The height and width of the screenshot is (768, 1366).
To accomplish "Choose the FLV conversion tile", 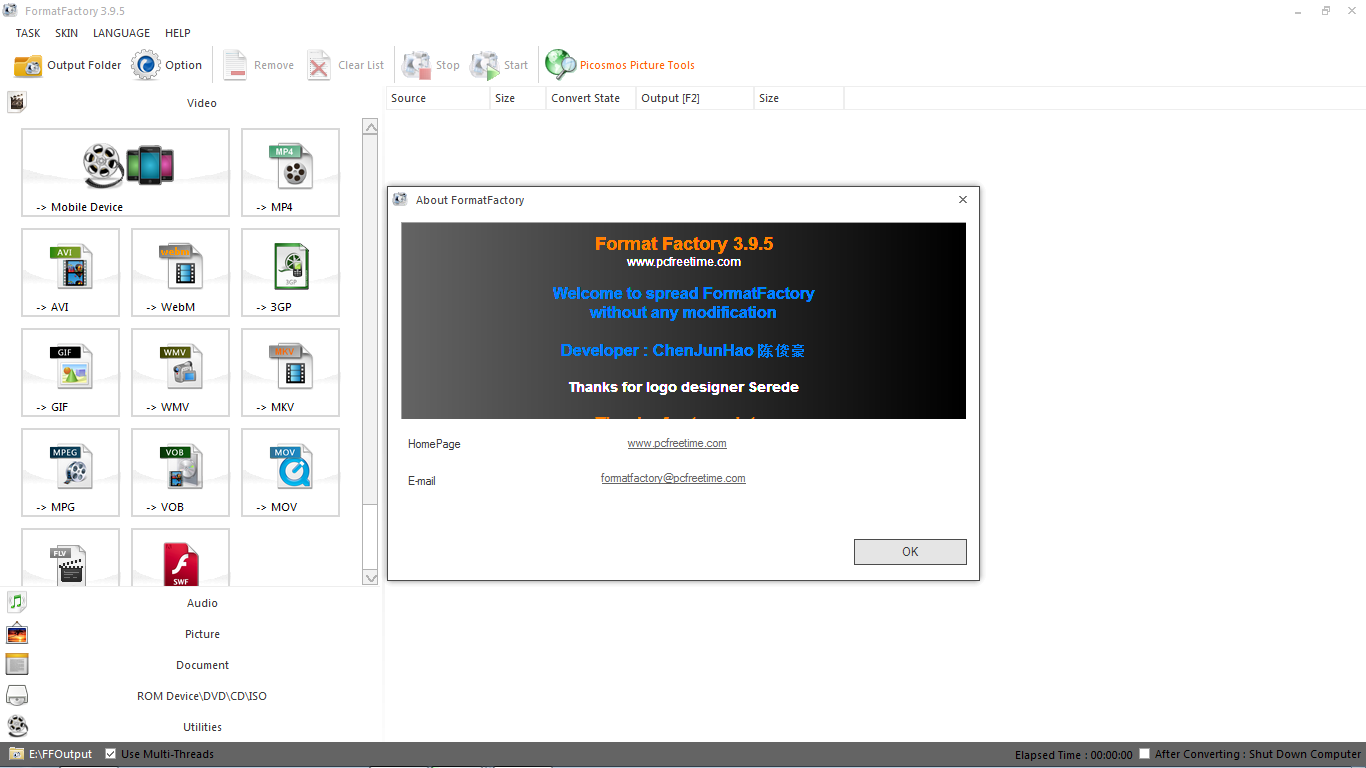I will pos(70,557).
